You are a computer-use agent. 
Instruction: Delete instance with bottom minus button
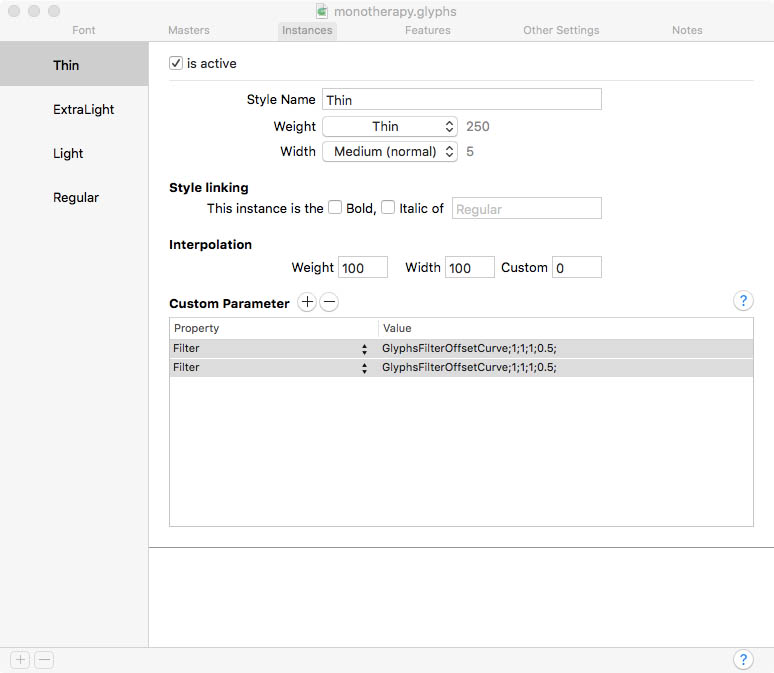click(x=44, y=660)
